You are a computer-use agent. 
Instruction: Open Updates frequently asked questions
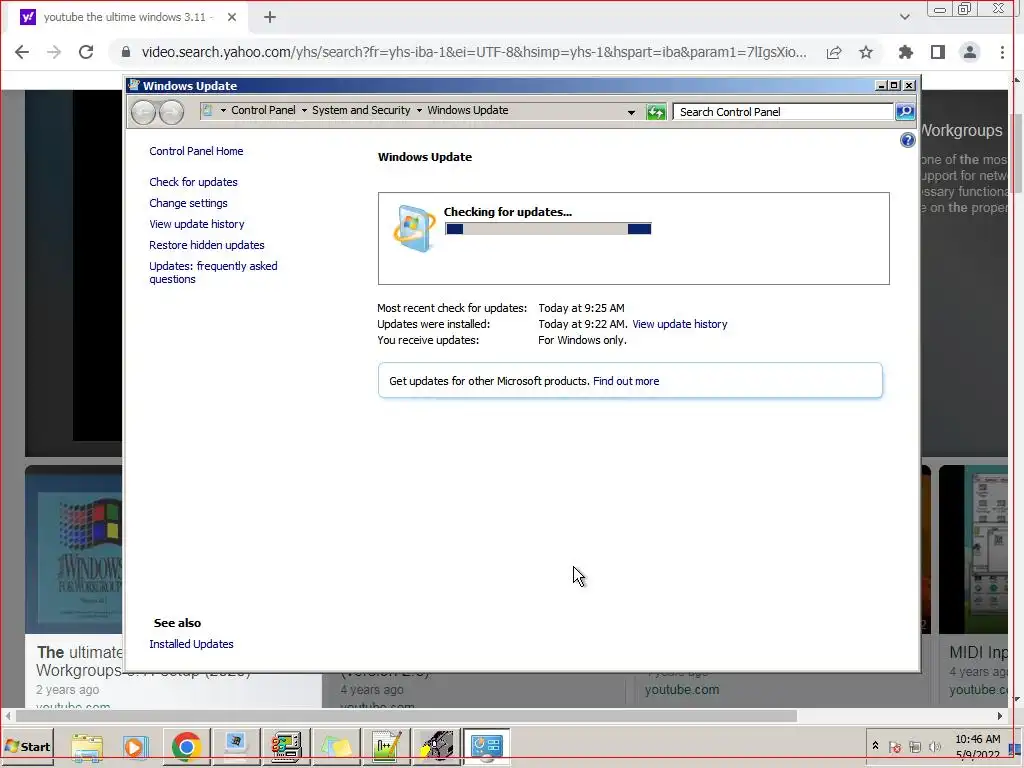click(x=213, y=272)
